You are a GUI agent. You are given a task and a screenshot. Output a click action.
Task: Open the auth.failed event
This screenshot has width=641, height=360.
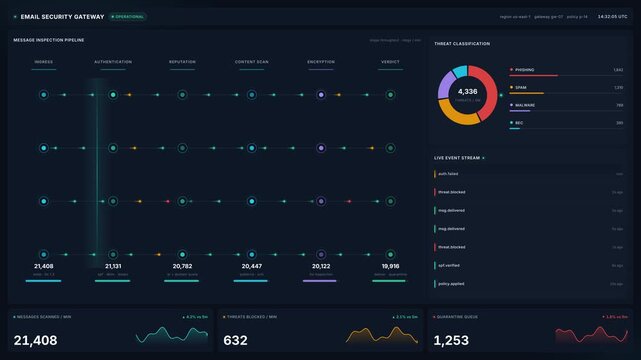click(528, 174)
